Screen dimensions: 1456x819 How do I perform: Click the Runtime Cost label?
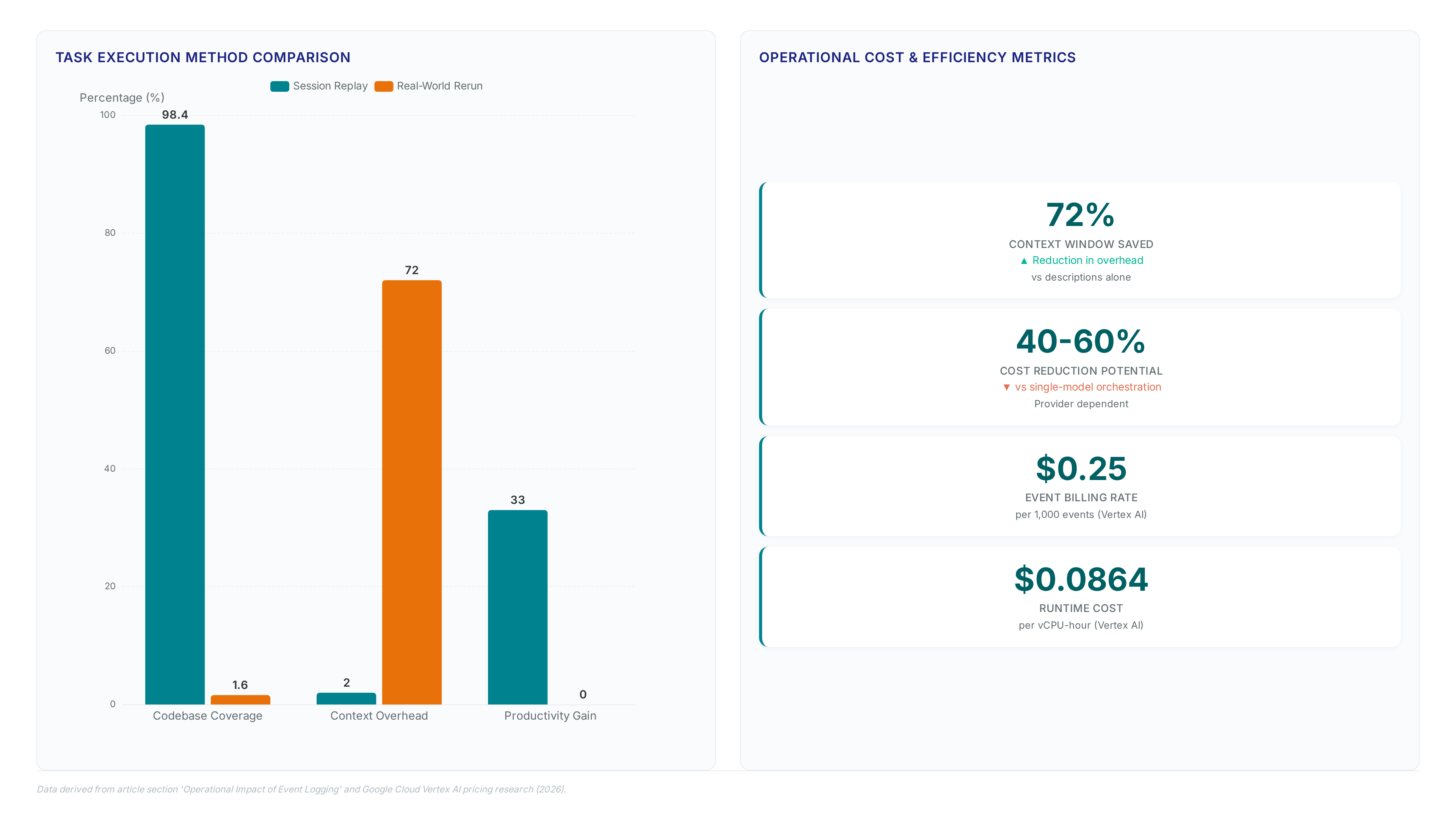1081,608
